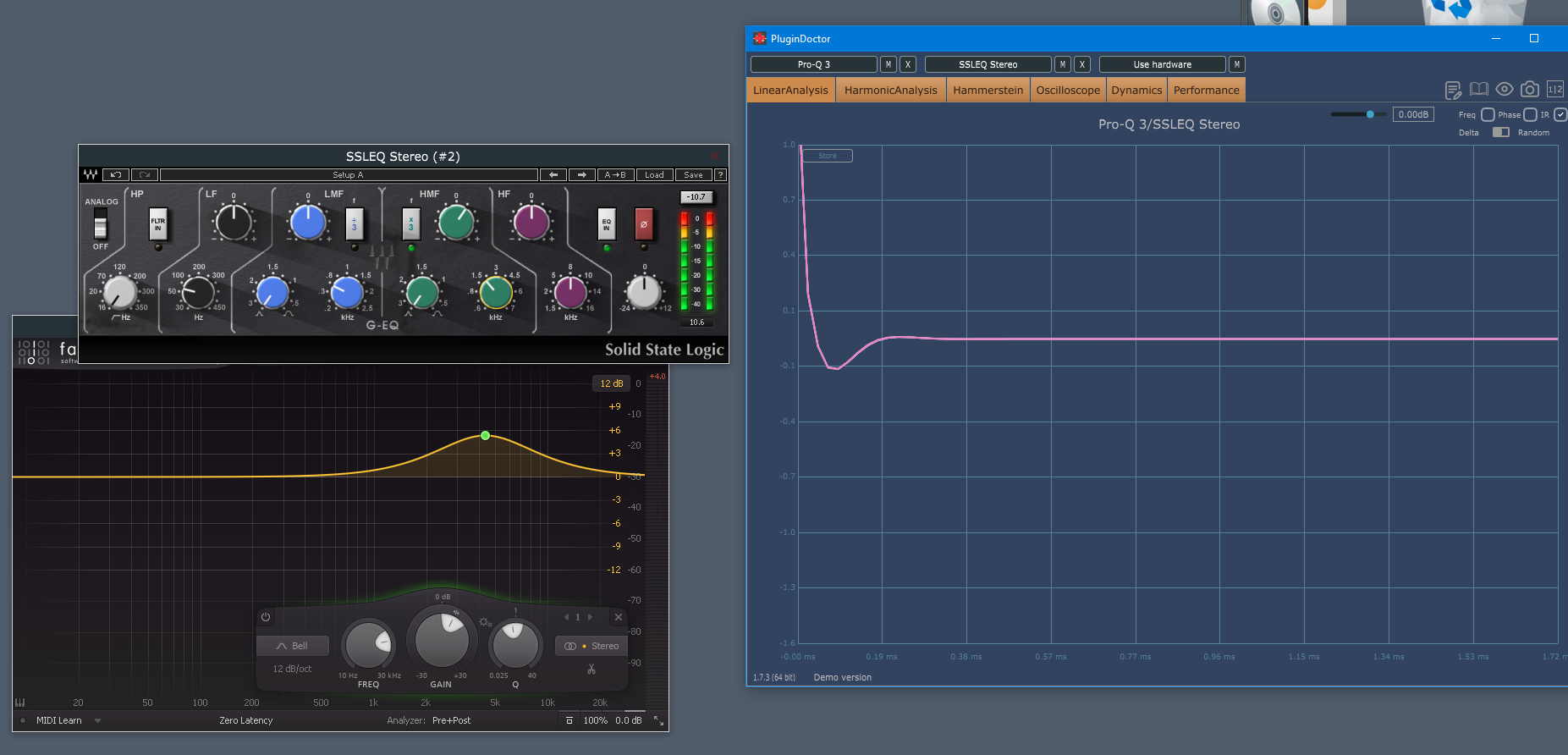1568x755 pixels.
Task: Click the undo arrow in SSLEQ toolbar
Action: click(x=116, y=175)
